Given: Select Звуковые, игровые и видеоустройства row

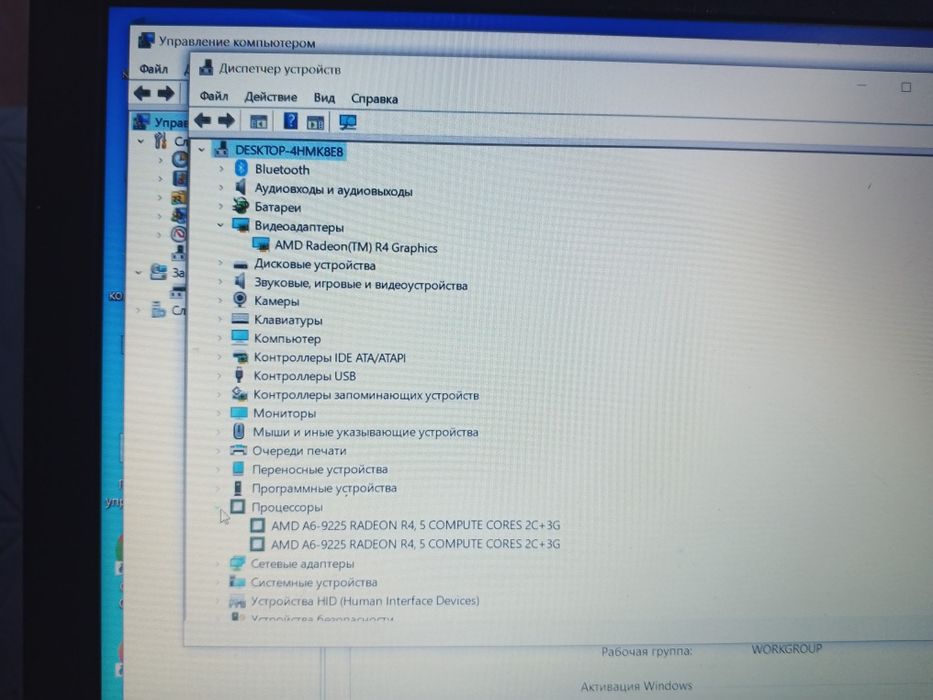Looking at the screenshot, I should pyautogui.click(x=361, y=284).
